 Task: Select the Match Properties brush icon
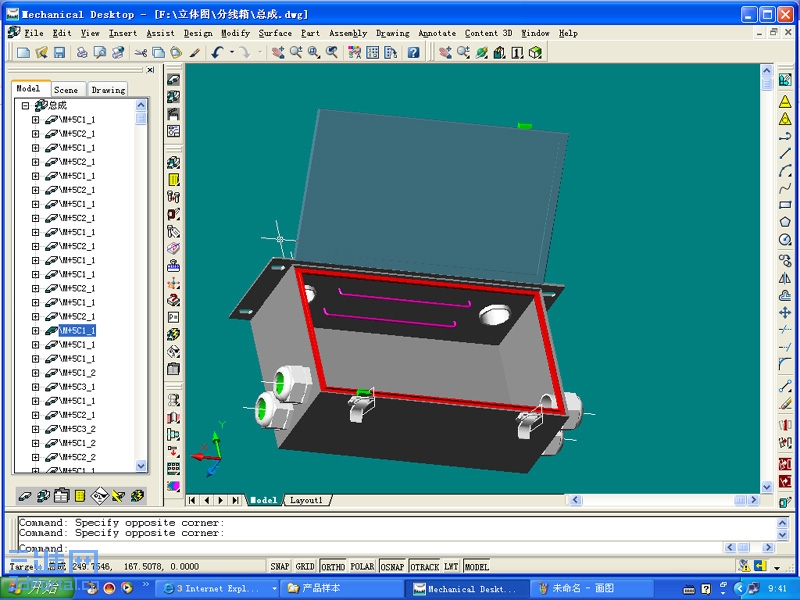click(194, 52)
